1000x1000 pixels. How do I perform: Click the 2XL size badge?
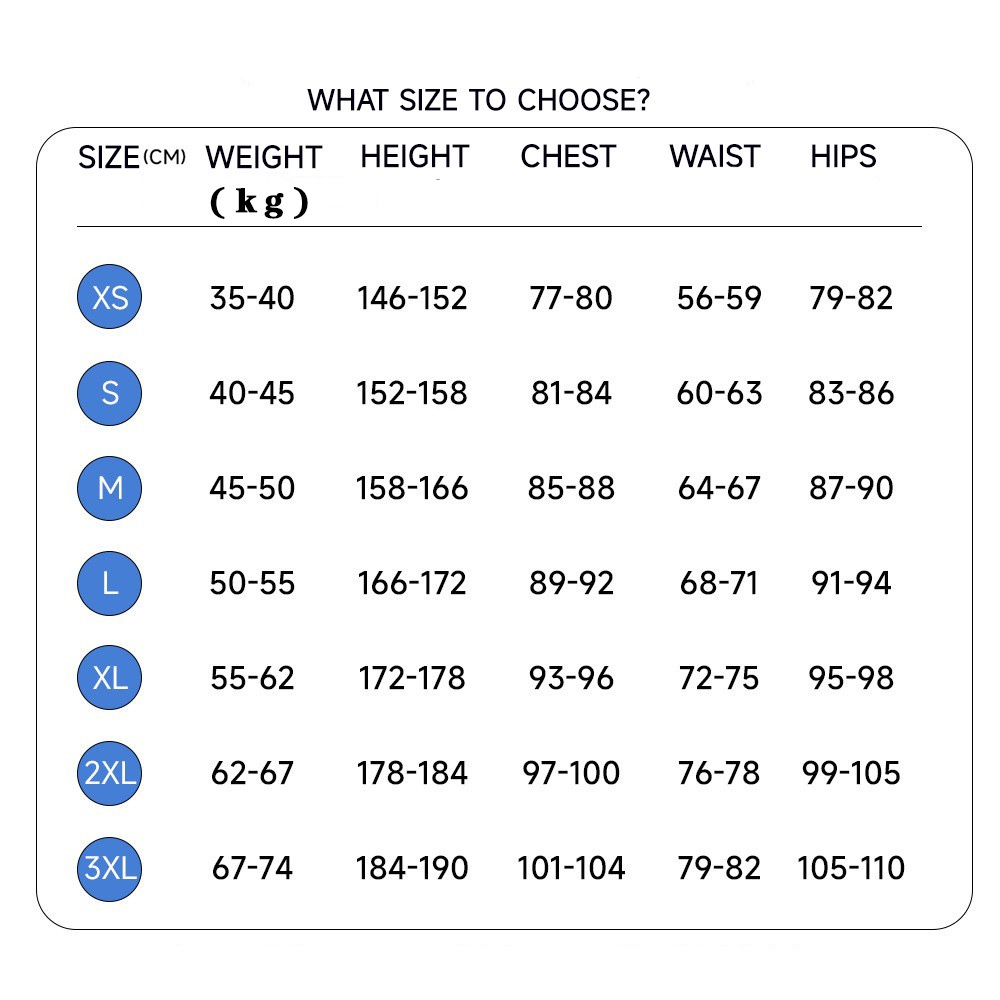[x=110, y=773]
